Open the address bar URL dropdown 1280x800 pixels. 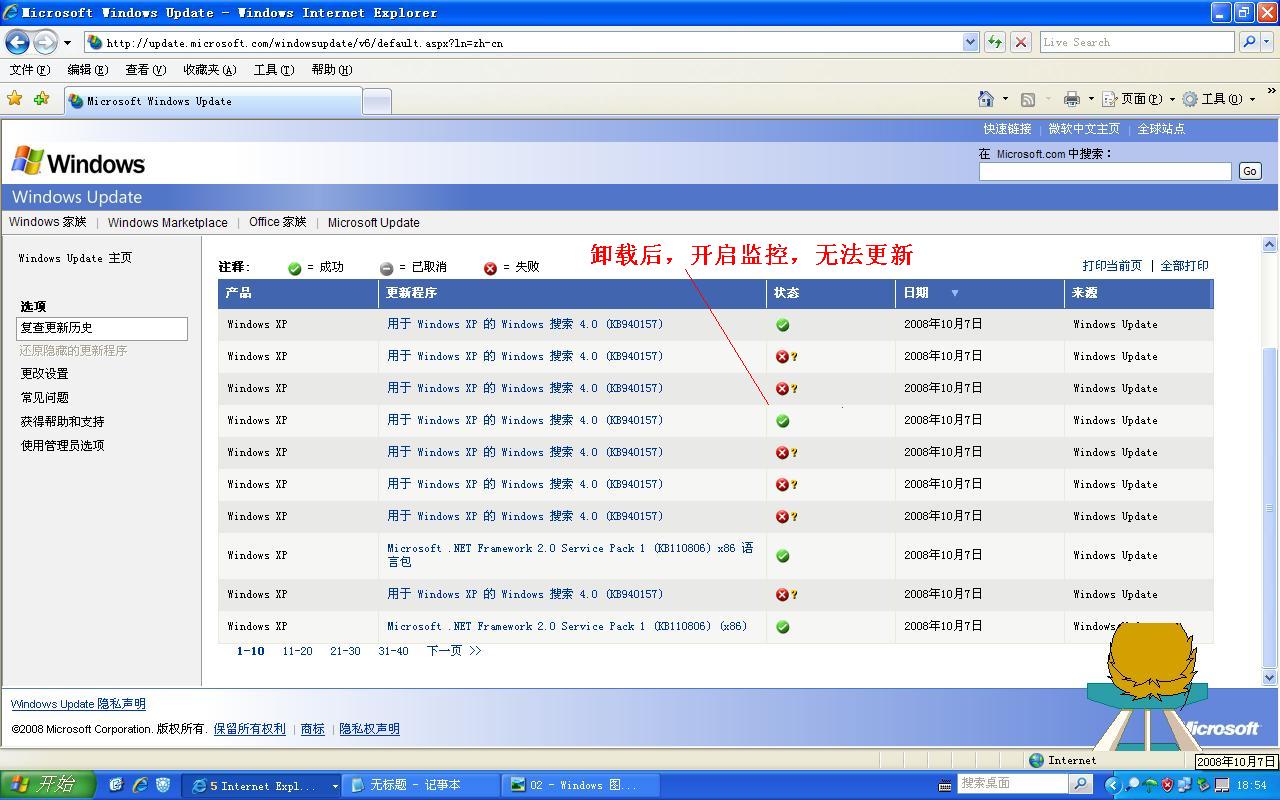click(x=970, y=42)
